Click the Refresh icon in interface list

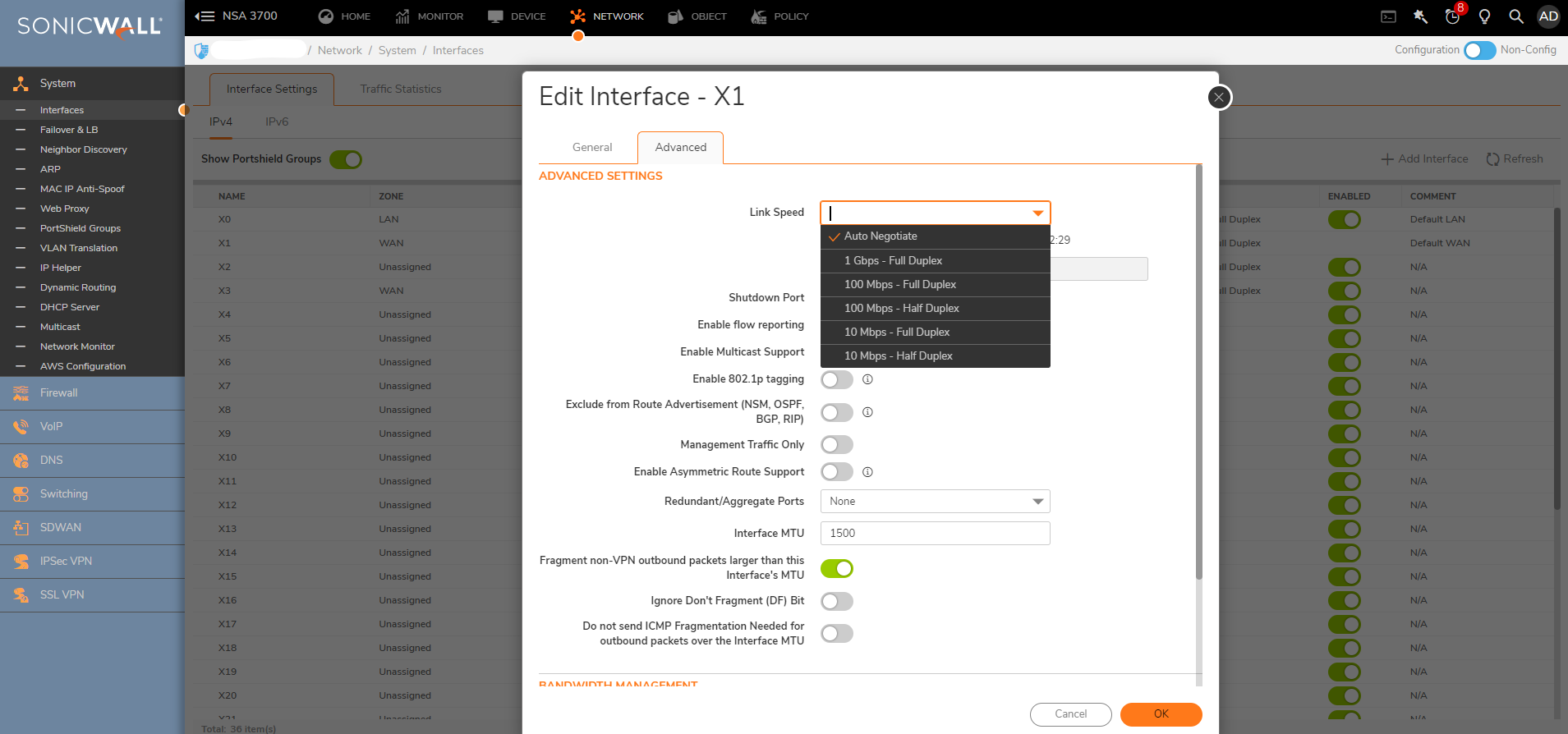(x=1492, y=159)
